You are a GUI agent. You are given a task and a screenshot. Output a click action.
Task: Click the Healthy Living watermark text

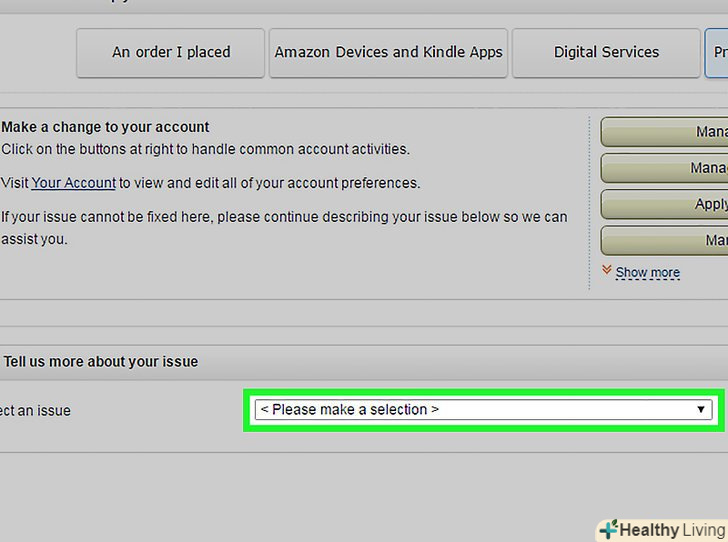671,530
